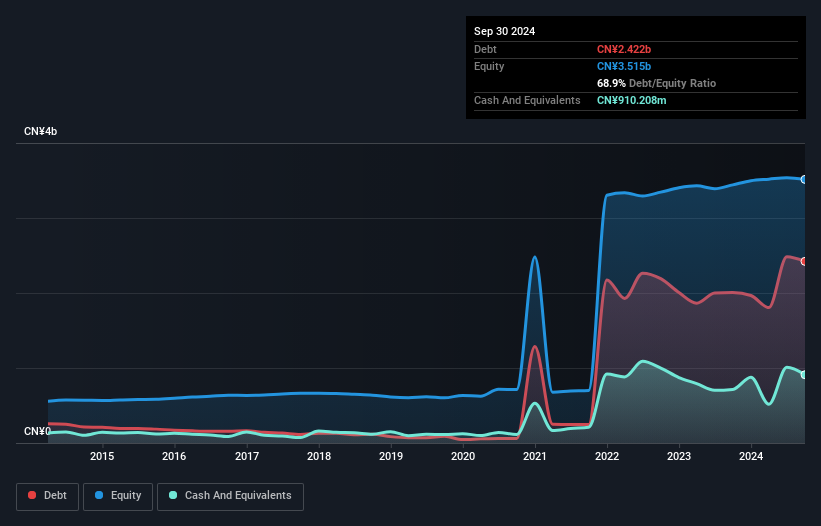Click the CN¥0 y-axis label
Screen dimensions: 821x526
tap(37, 431)
